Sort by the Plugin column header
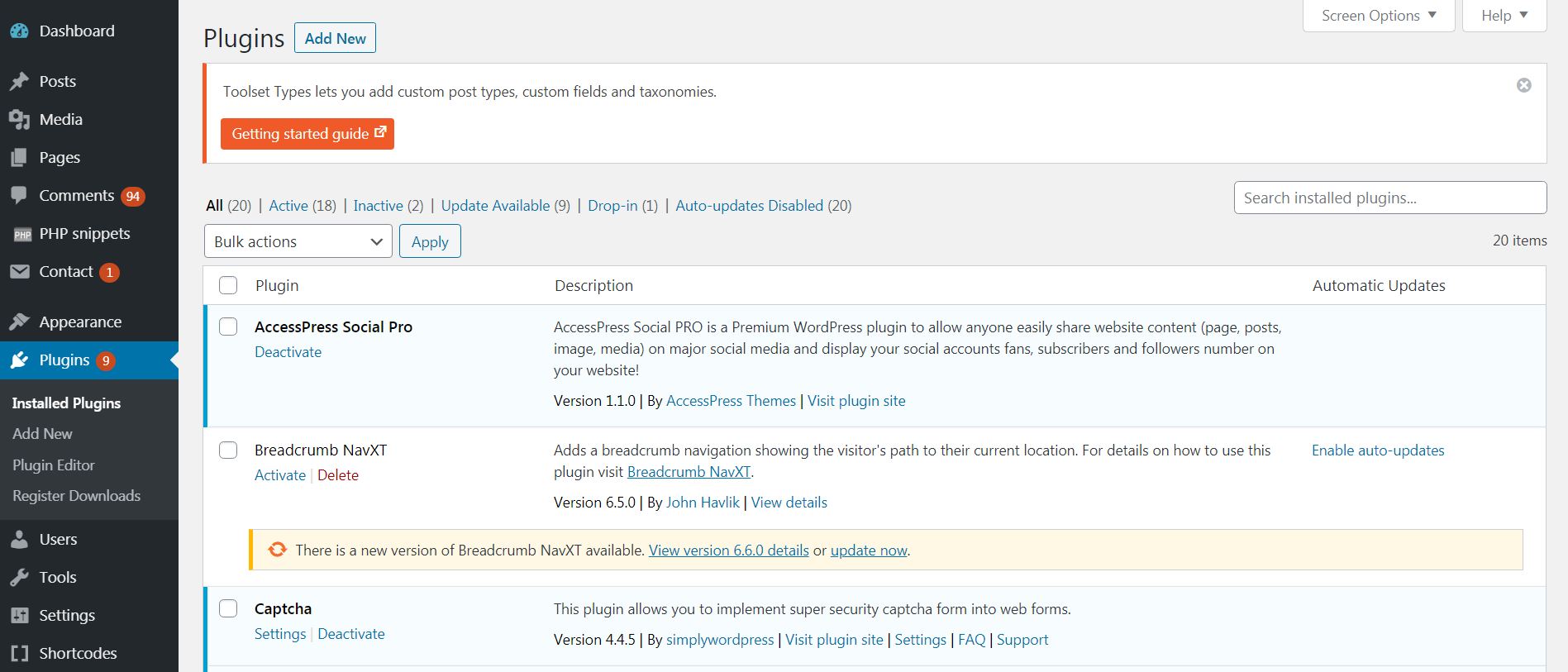 click(x=277, y=285)
